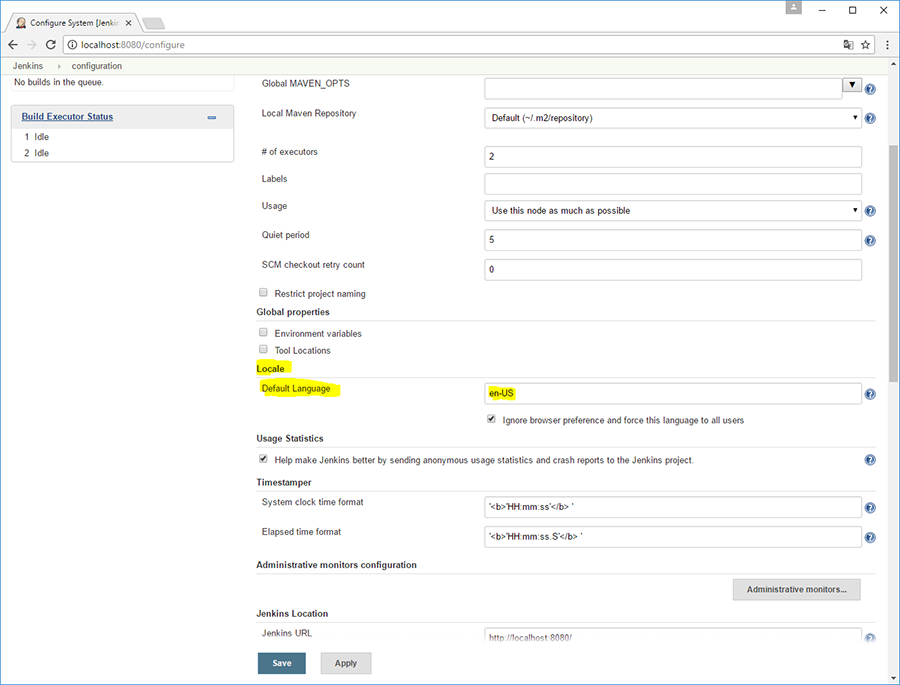Viewport: 900px width, 685px height.
Task: View site information for localhost
Action: tap(72, 45)
